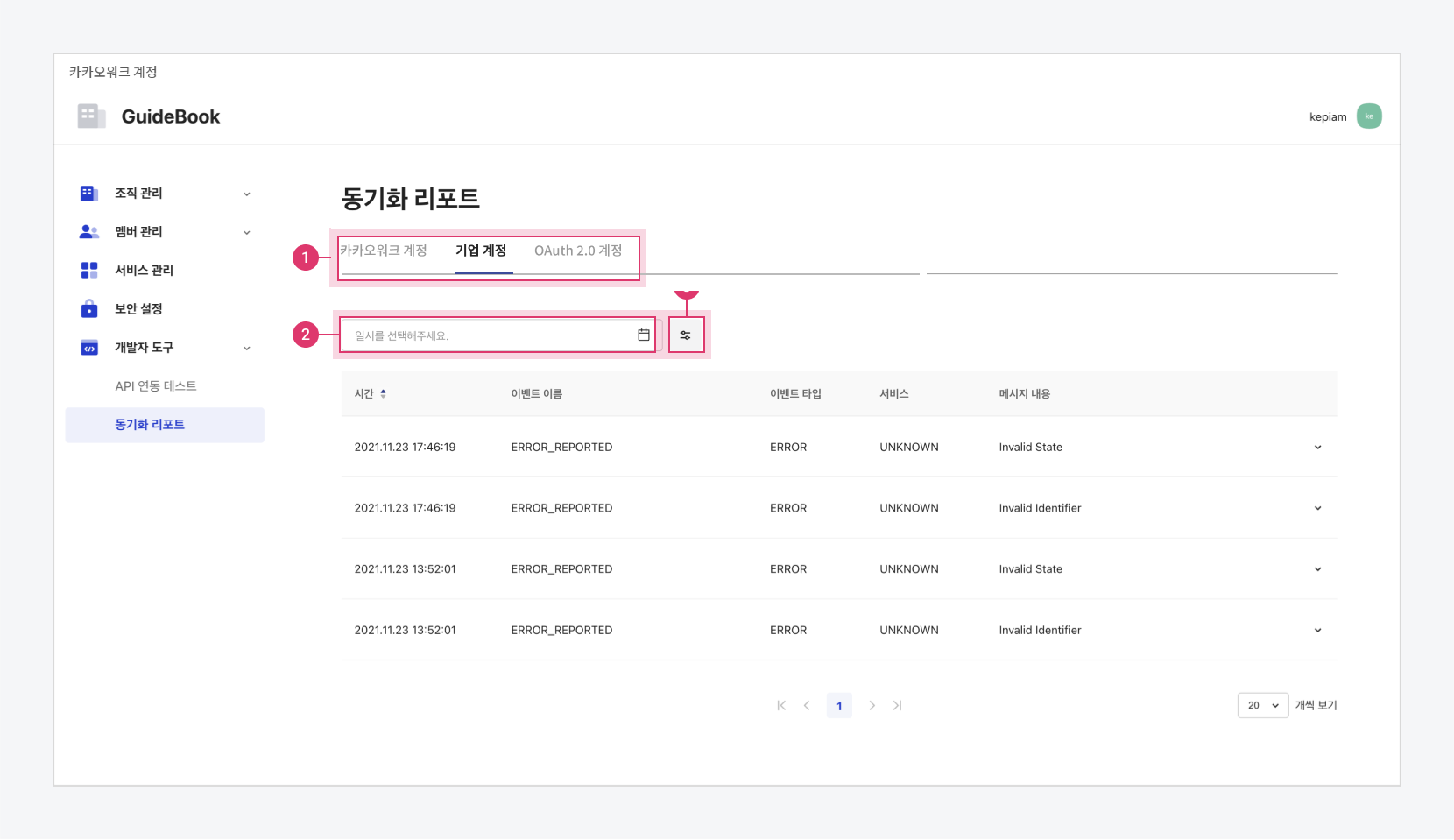Screen dimensions: 1454x840
Task: Click the 멤버 관리 people icon
Action: click(x=89, y=232)
